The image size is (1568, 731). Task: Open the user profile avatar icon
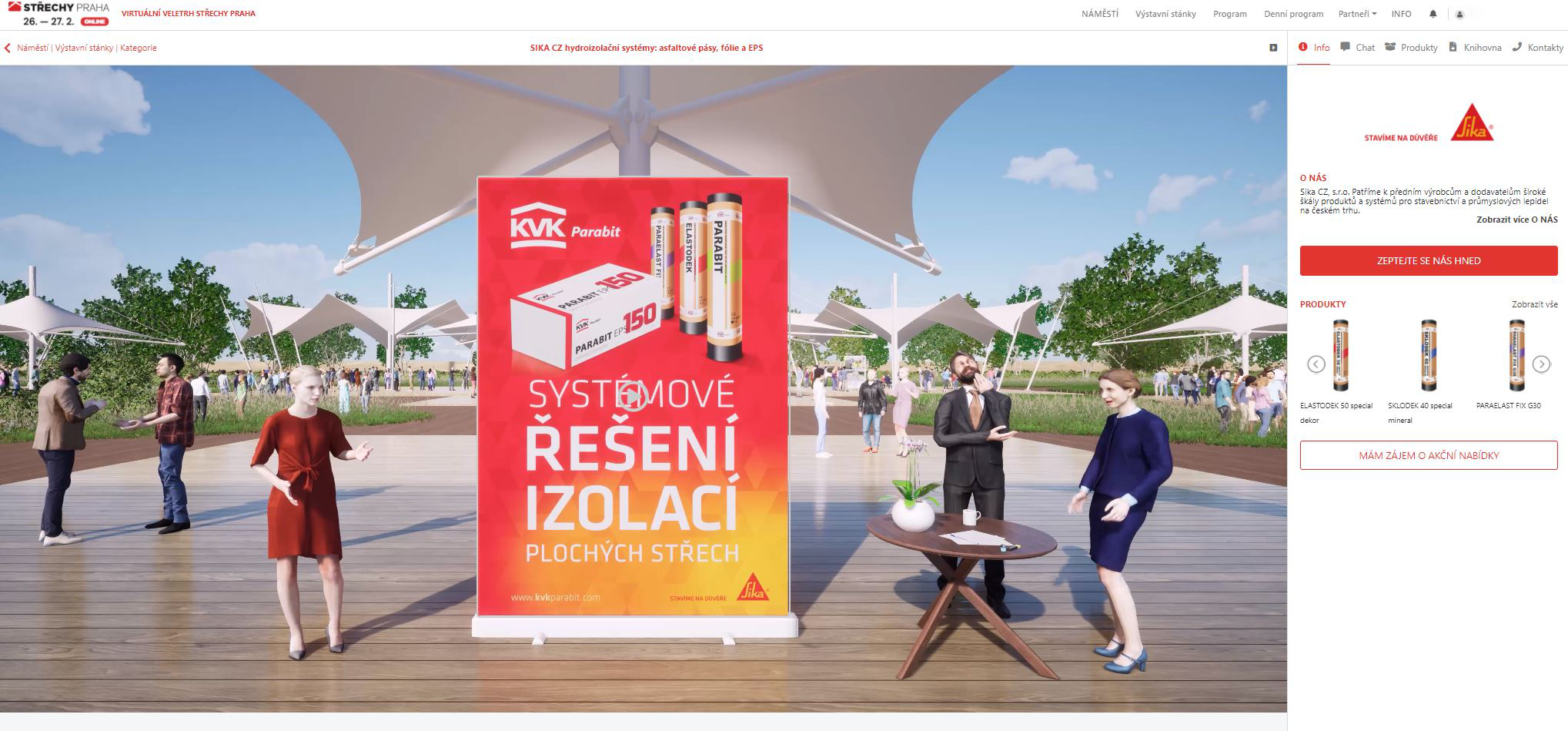[1459, 14]
